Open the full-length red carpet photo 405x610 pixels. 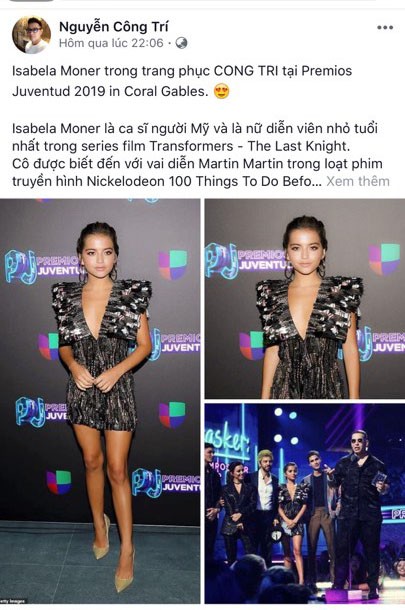point(100,401)
